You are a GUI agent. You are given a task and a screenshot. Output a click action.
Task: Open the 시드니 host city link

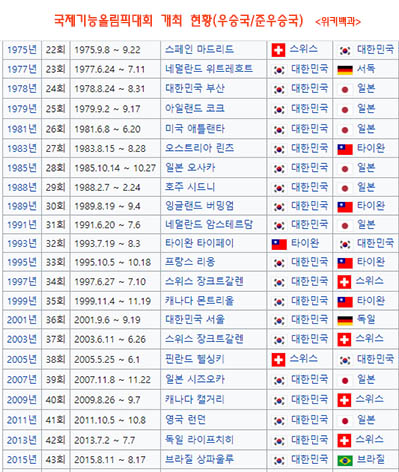201,187
